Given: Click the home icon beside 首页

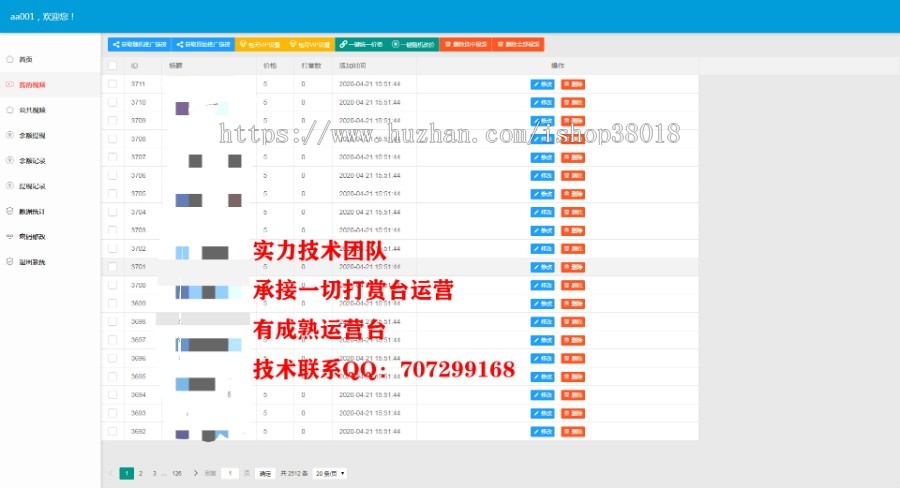Looking at the screenshot, I should (10, 59).
